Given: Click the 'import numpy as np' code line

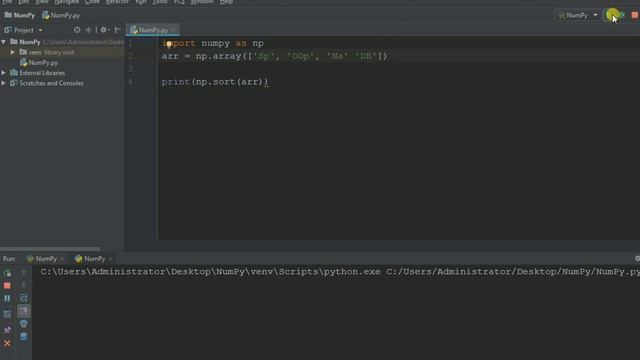Looking at the screenshot, I should point(213,43).
